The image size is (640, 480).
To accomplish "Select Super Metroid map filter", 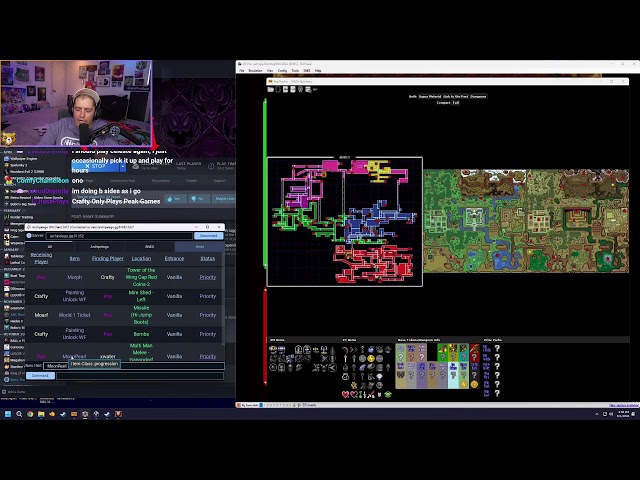I will pyautogui.click(x=430, y=97).
